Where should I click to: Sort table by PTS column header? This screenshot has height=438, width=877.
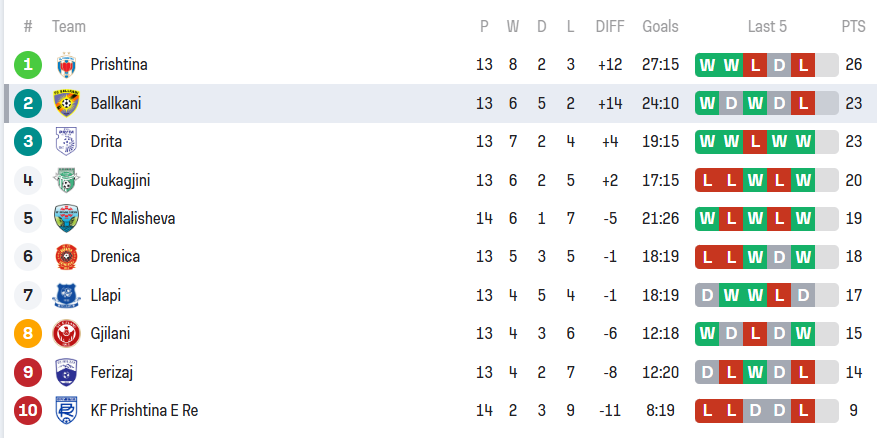[x=853, y=27]
